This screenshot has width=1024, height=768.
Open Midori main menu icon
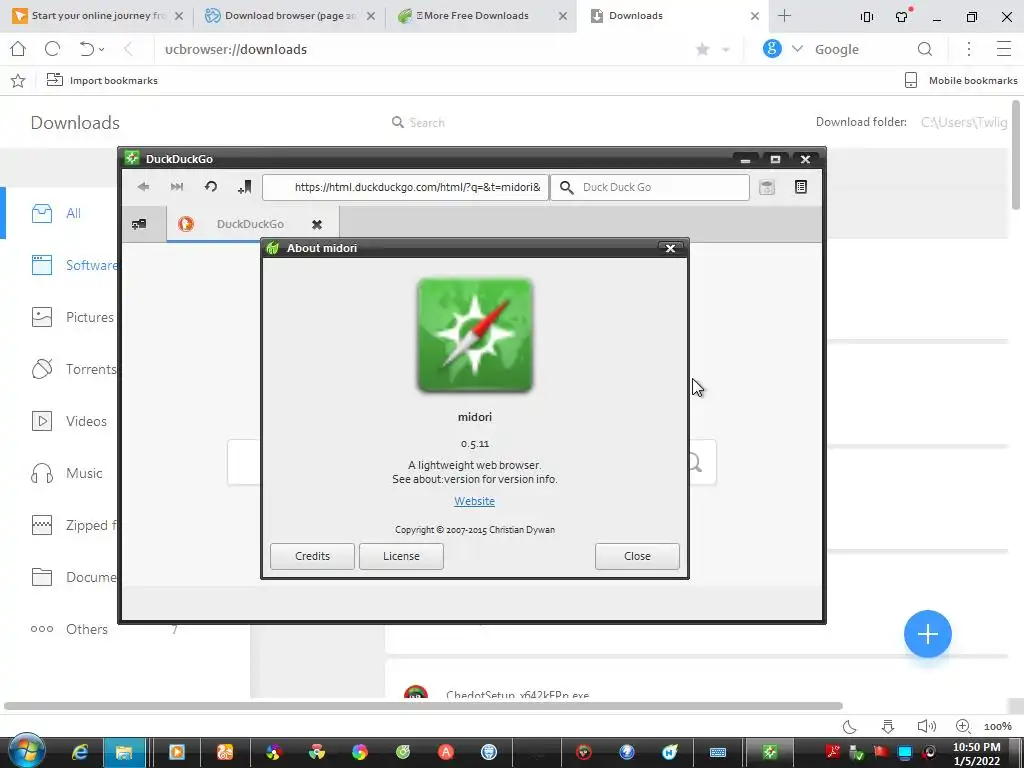(801, 187)
